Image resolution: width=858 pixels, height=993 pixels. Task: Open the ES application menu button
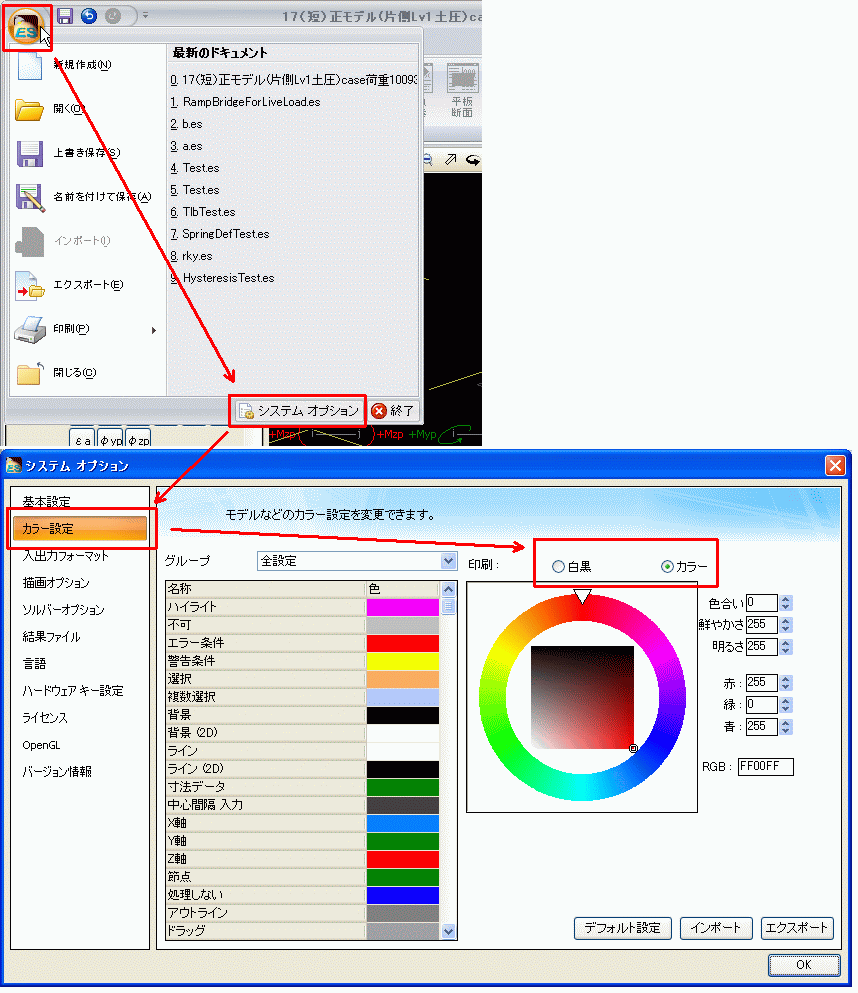(x=26, y=27)
